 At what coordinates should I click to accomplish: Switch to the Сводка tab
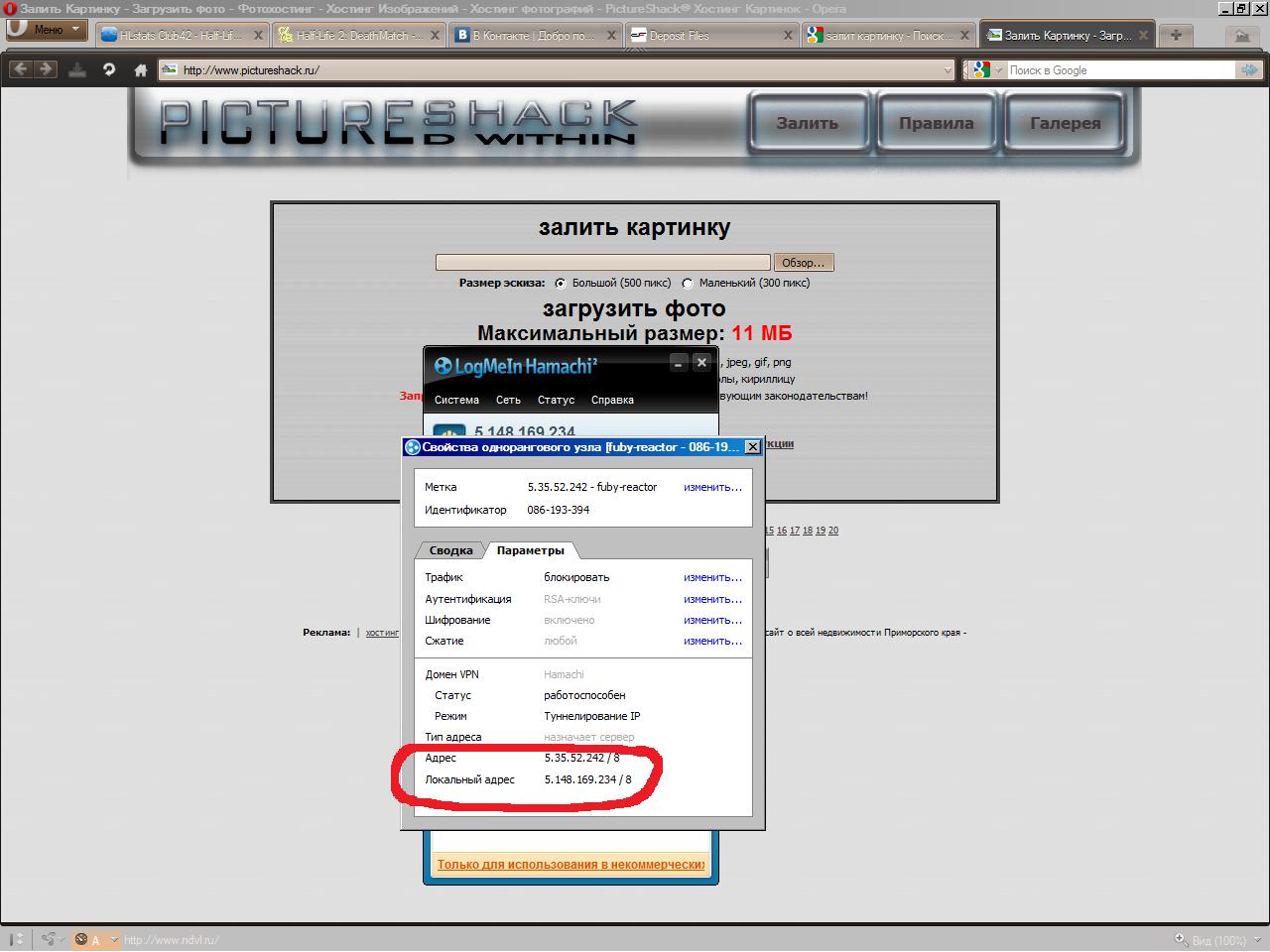450,550
